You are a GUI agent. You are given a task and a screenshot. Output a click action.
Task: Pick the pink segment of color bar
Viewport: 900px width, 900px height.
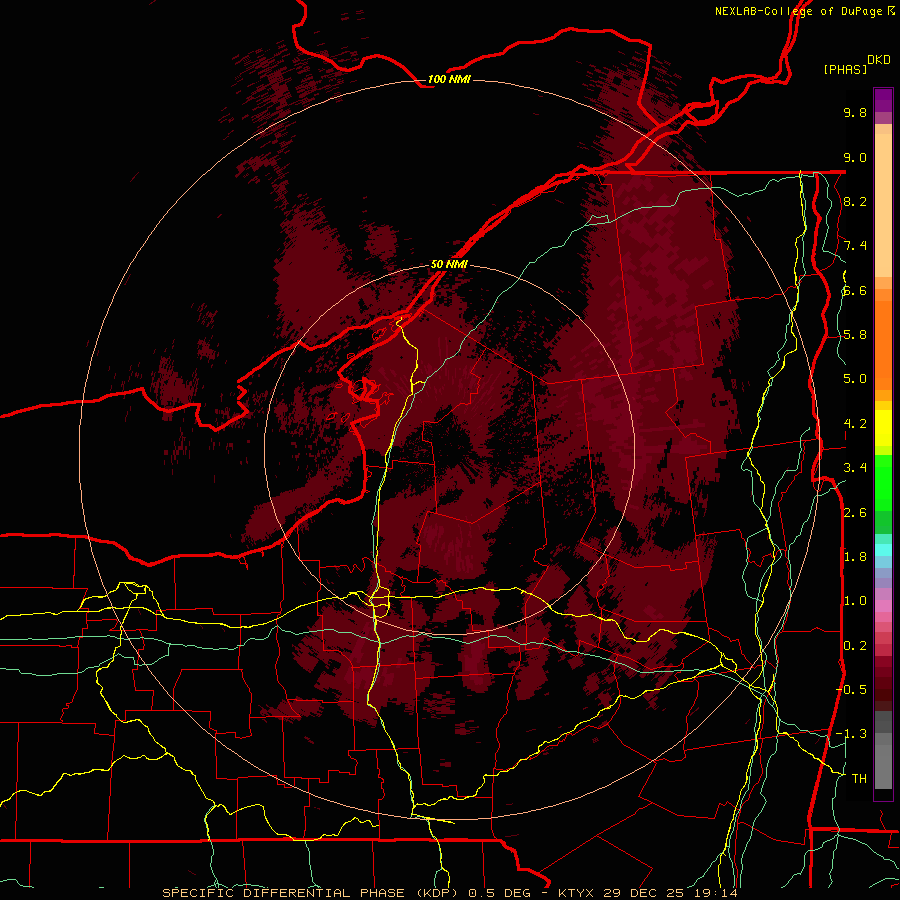883,606
